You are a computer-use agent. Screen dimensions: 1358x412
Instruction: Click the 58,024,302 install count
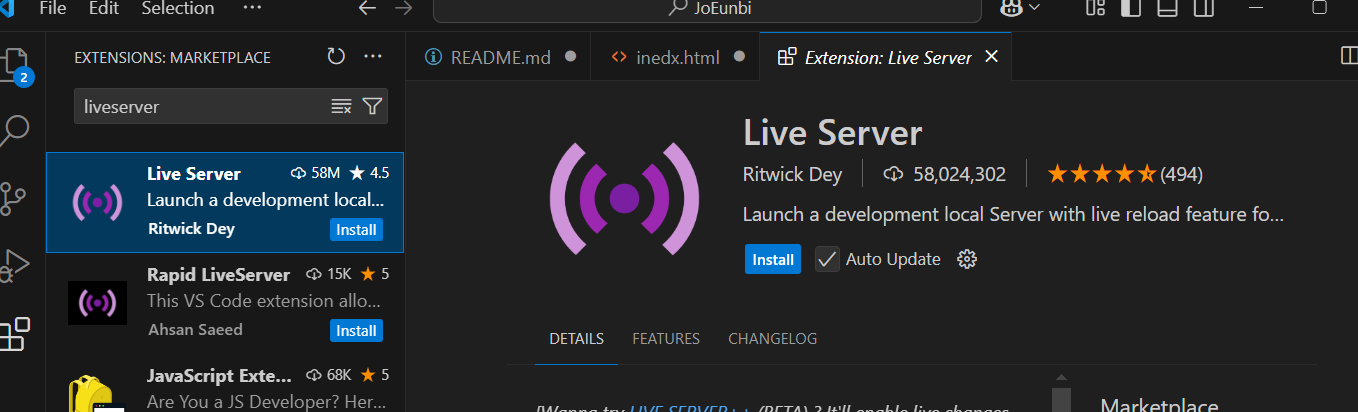pyautogui.click(x=944, y=174)
